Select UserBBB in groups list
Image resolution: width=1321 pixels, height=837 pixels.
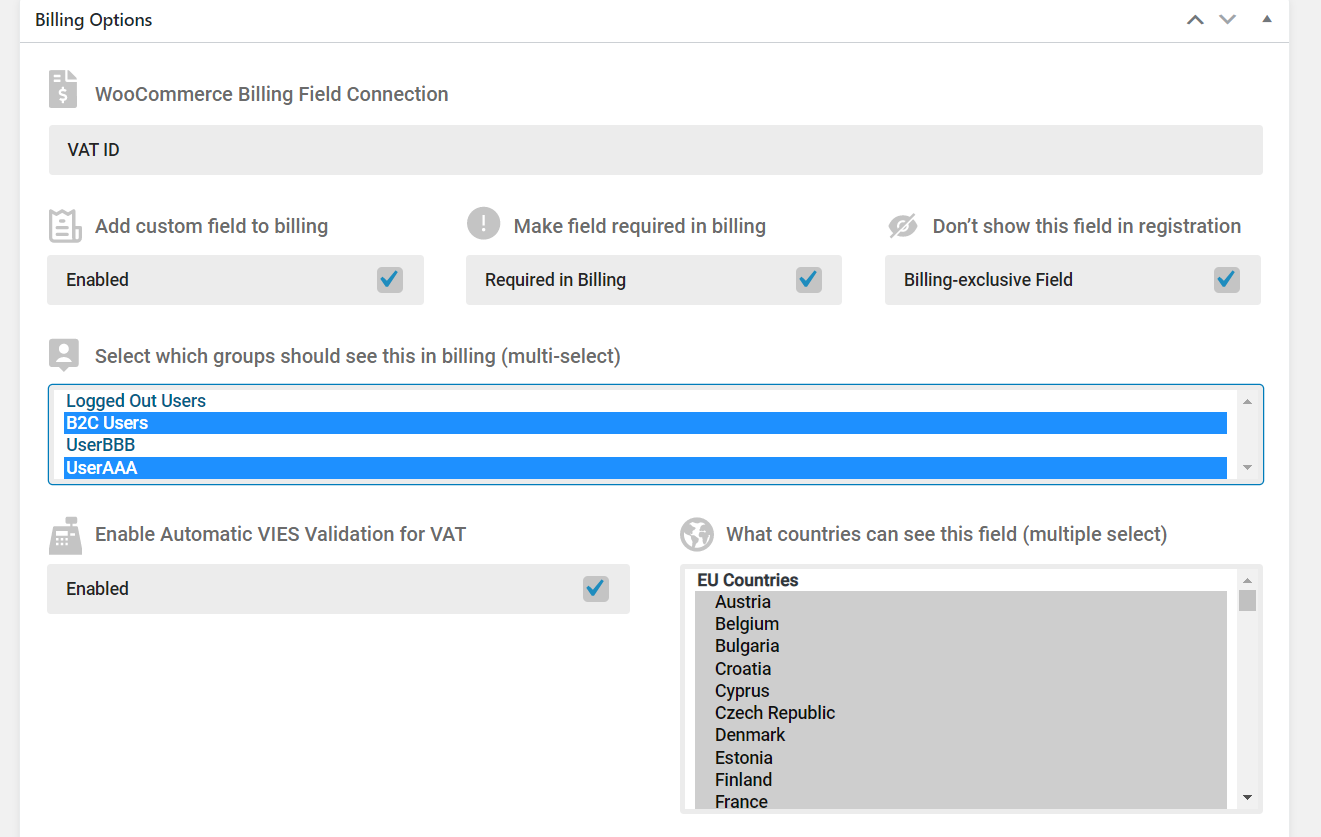pyautogui.click(x=645, y=445)
